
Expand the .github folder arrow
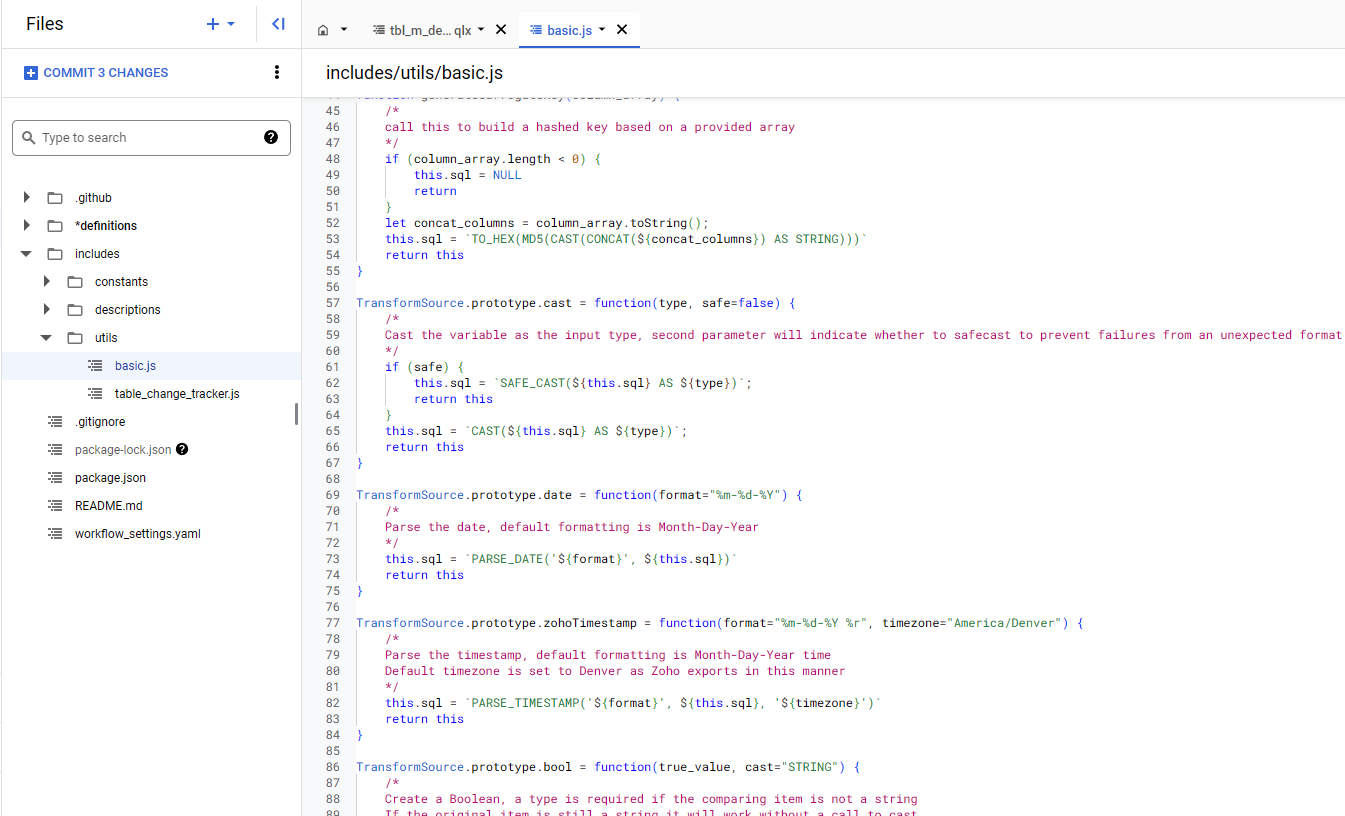point(27,198)
